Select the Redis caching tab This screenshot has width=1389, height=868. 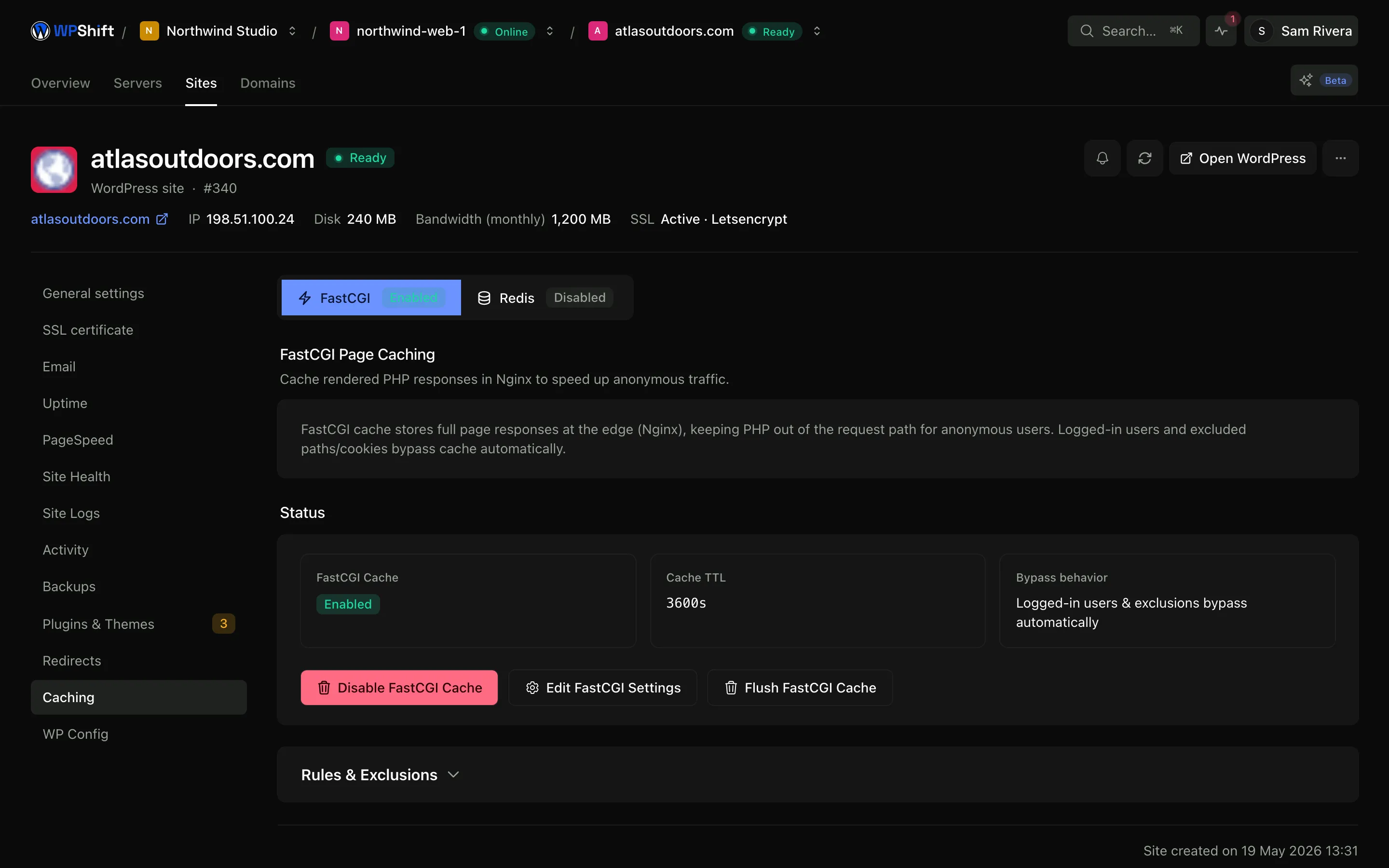(x=545, y=298)
